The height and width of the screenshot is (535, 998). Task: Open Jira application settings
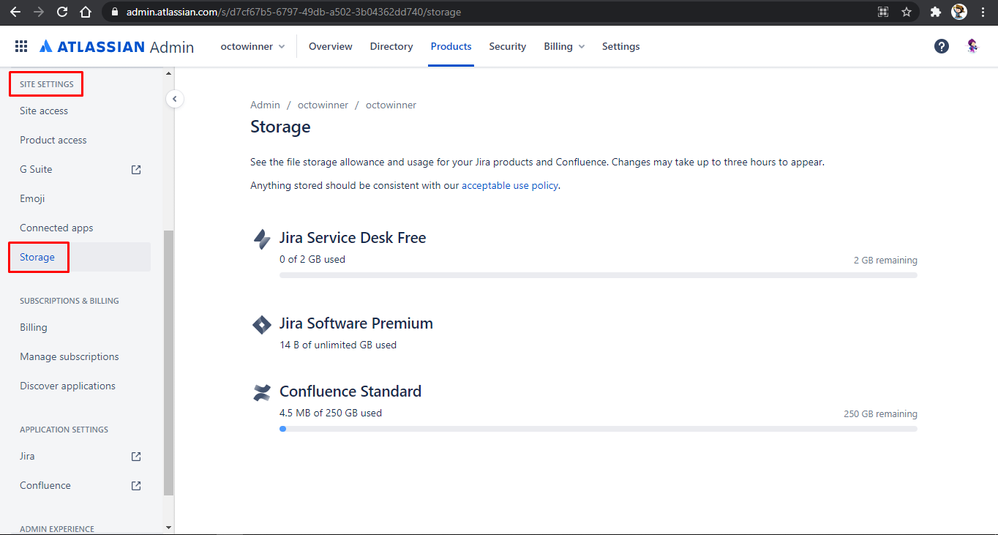[x=27, y=456]
